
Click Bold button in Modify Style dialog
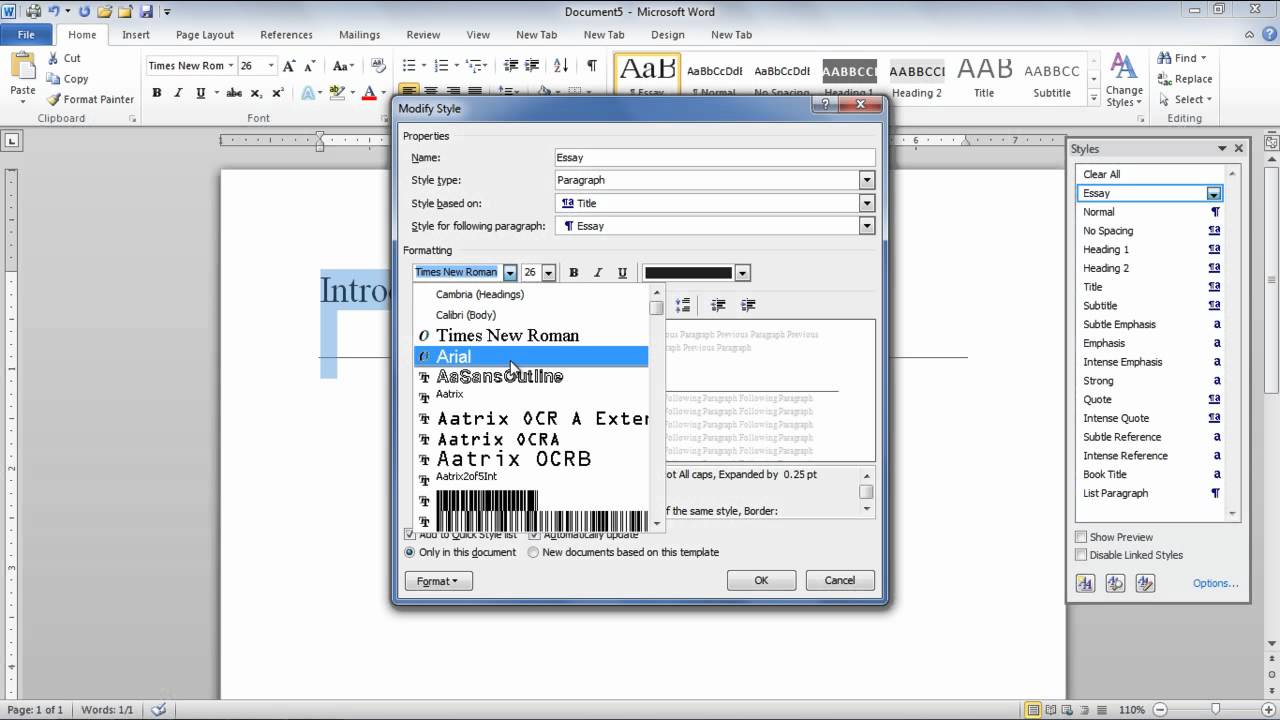click(574, 273)
